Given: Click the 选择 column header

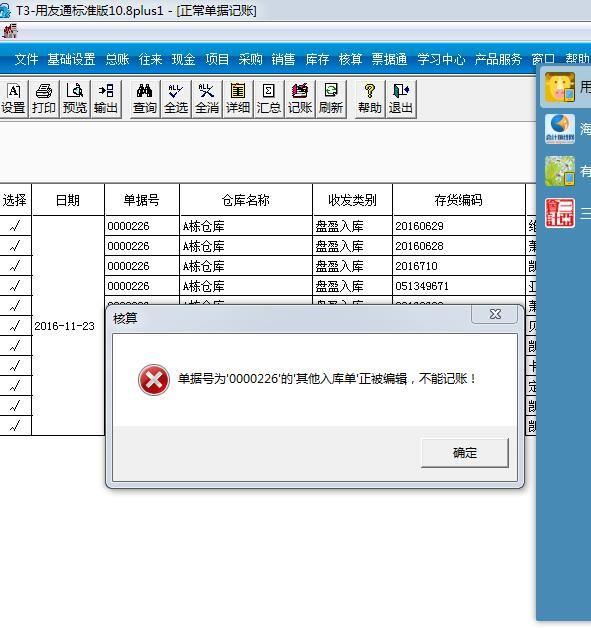Looking at the screenshot, I should pyautogui.click(x=15, y=200).
